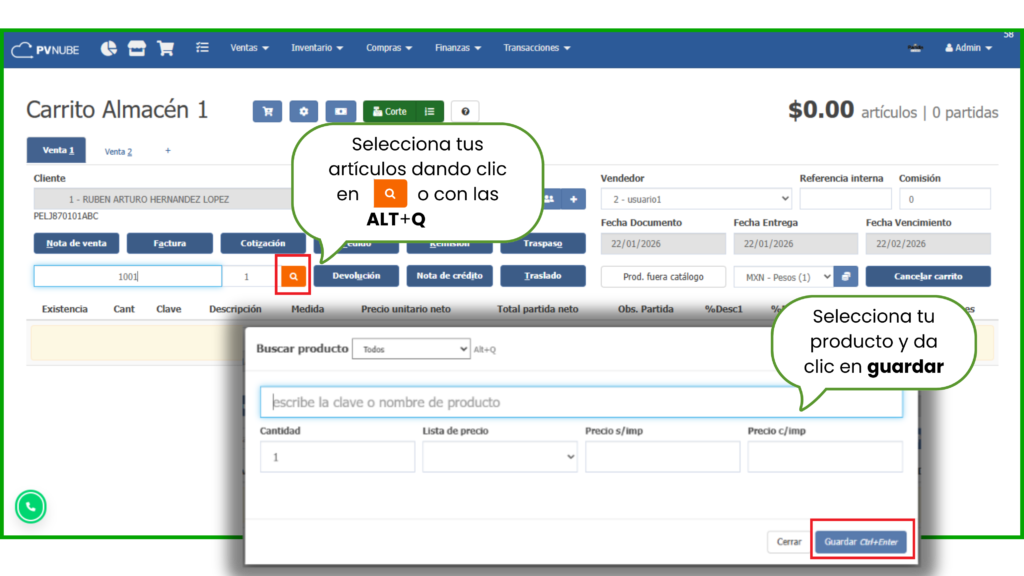Open the Inventario menu
This screenshot has height=576, width=1024.
pos(316,48)
